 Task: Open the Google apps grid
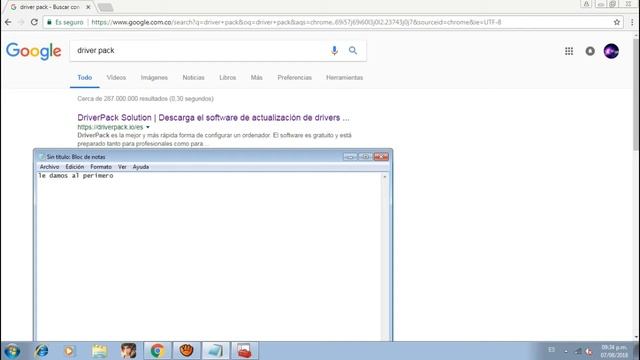[569, 51]
